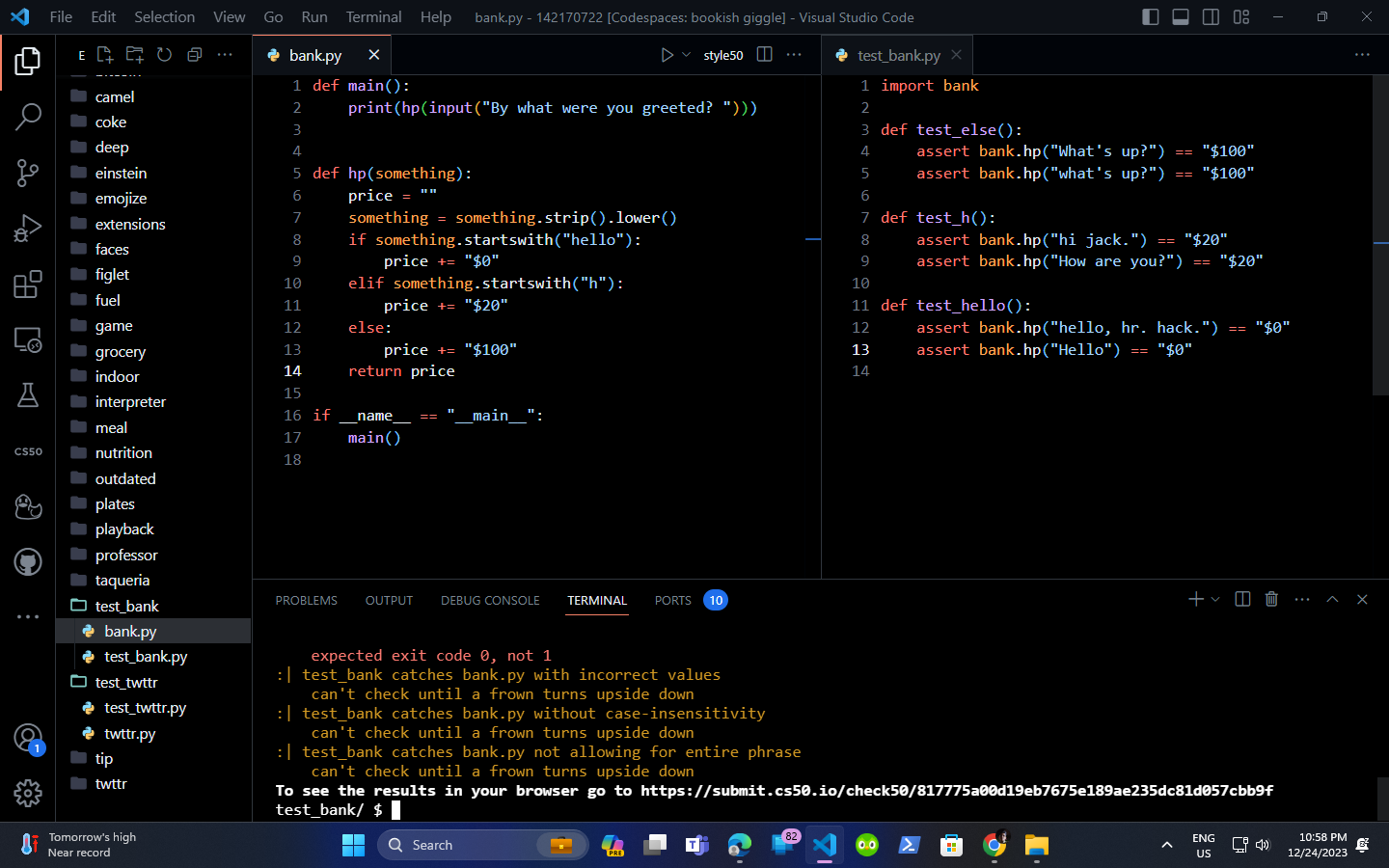The height and width of the screenshot is (868, 1389).
Task: Open the Explorer view in activity bar
Action: [x=28, y=61]
